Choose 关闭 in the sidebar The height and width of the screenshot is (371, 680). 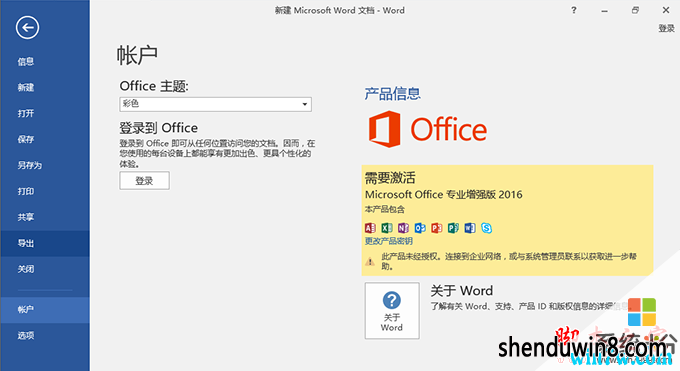click(x=45, y=269)
